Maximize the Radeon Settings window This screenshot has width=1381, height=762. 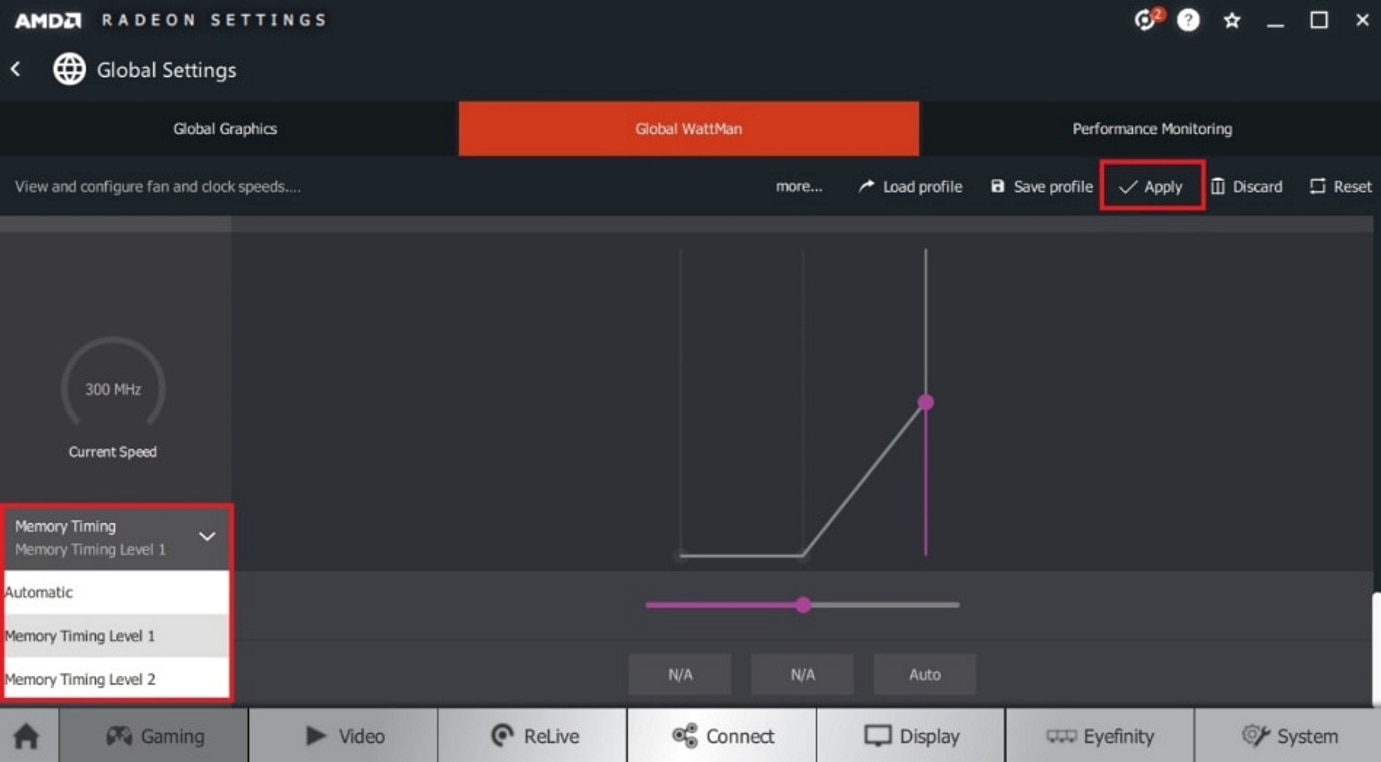[1319, 20]
